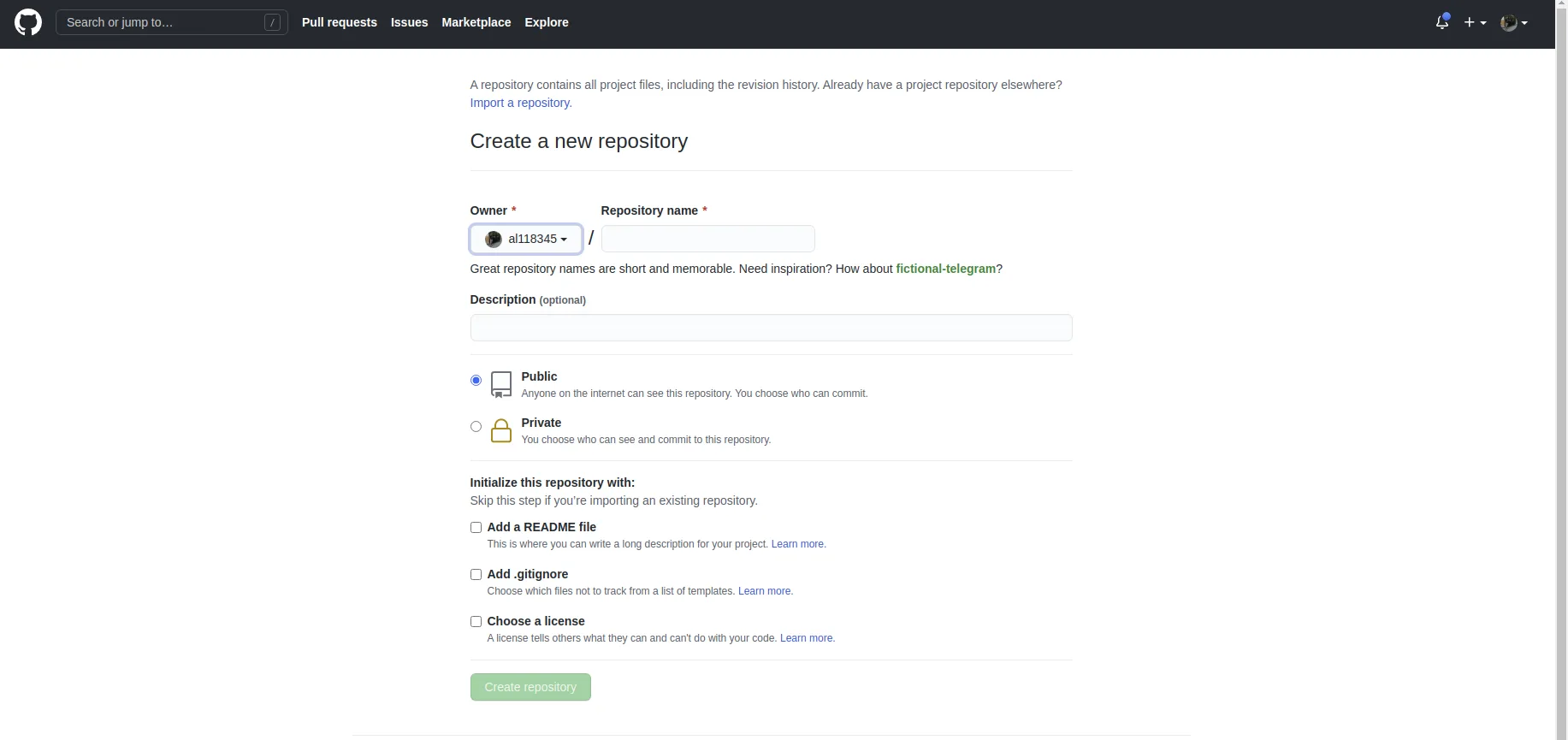Click the Create a new repository heading
The image size is (1568, 740).
click(x=578, y=141)
